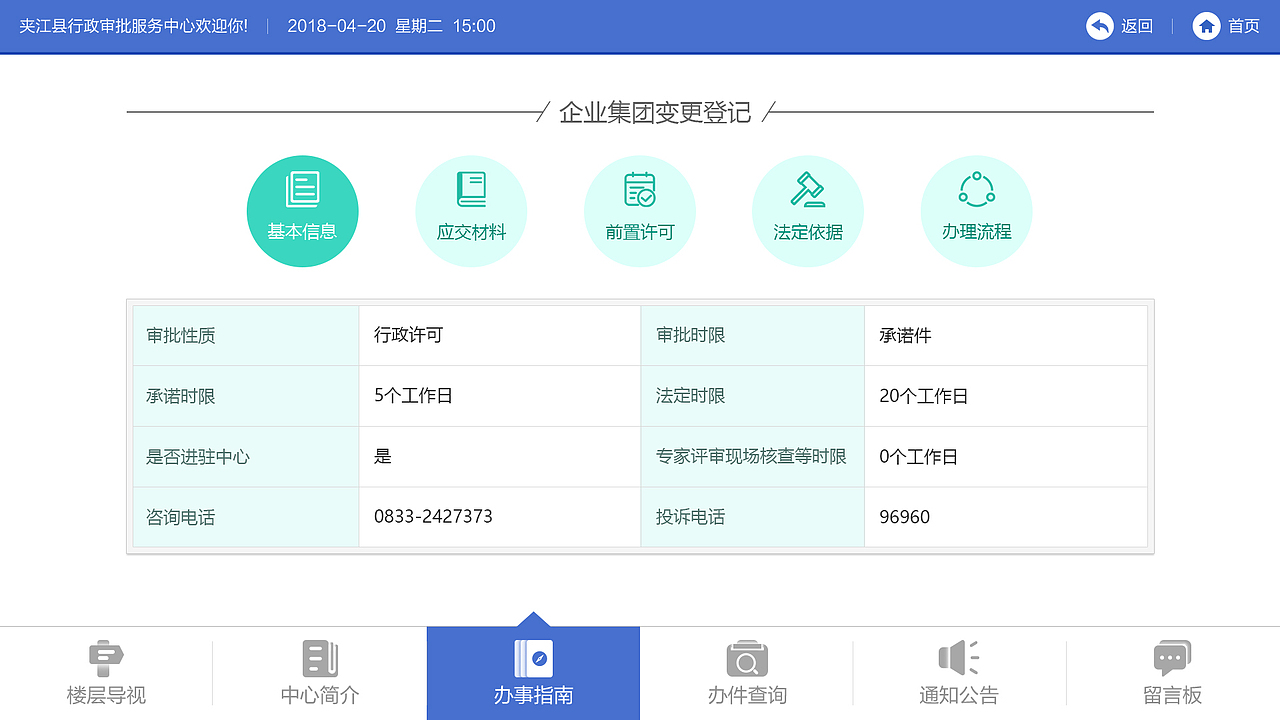Click the back arrow icon
The image size is (1280, 720).
(1100, 26)
